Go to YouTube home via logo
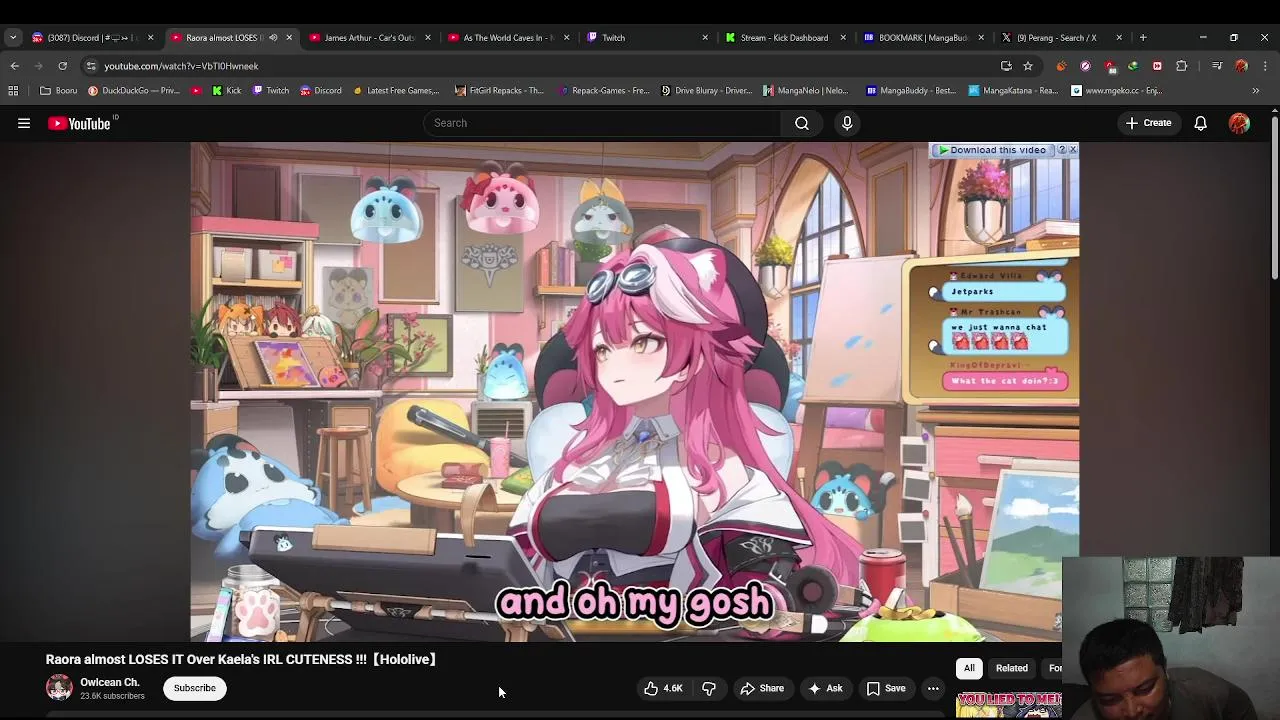 [80, 123]
